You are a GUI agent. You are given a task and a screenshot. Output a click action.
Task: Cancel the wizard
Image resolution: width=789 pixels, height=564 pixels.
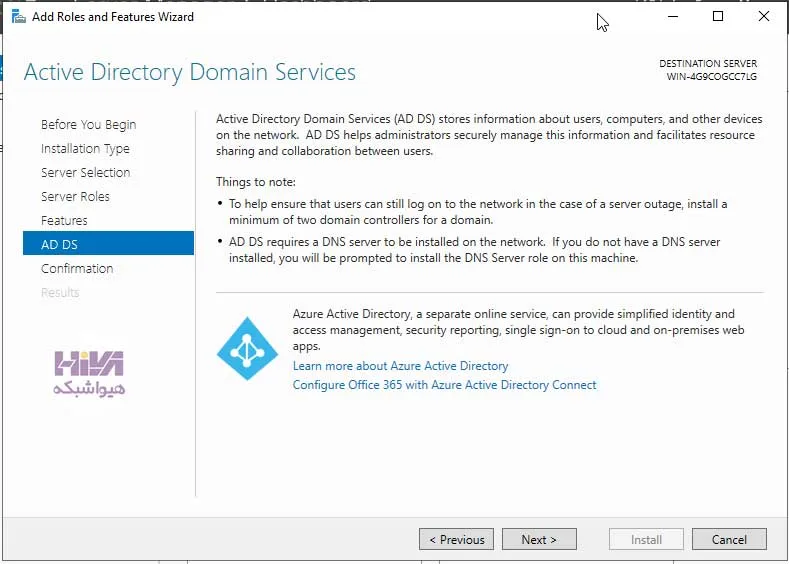[729, 539]
